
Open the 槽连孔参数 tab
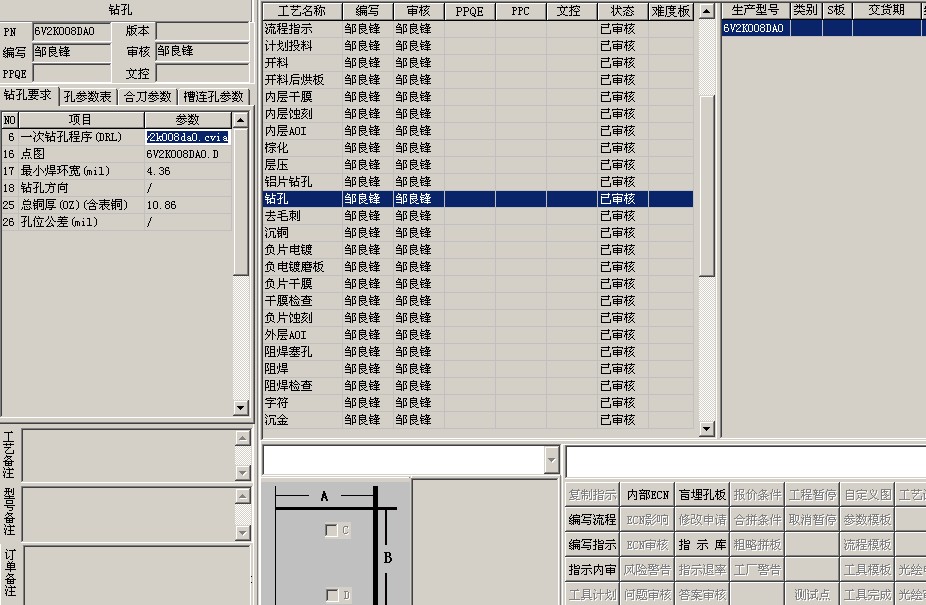tap(213, 96)
